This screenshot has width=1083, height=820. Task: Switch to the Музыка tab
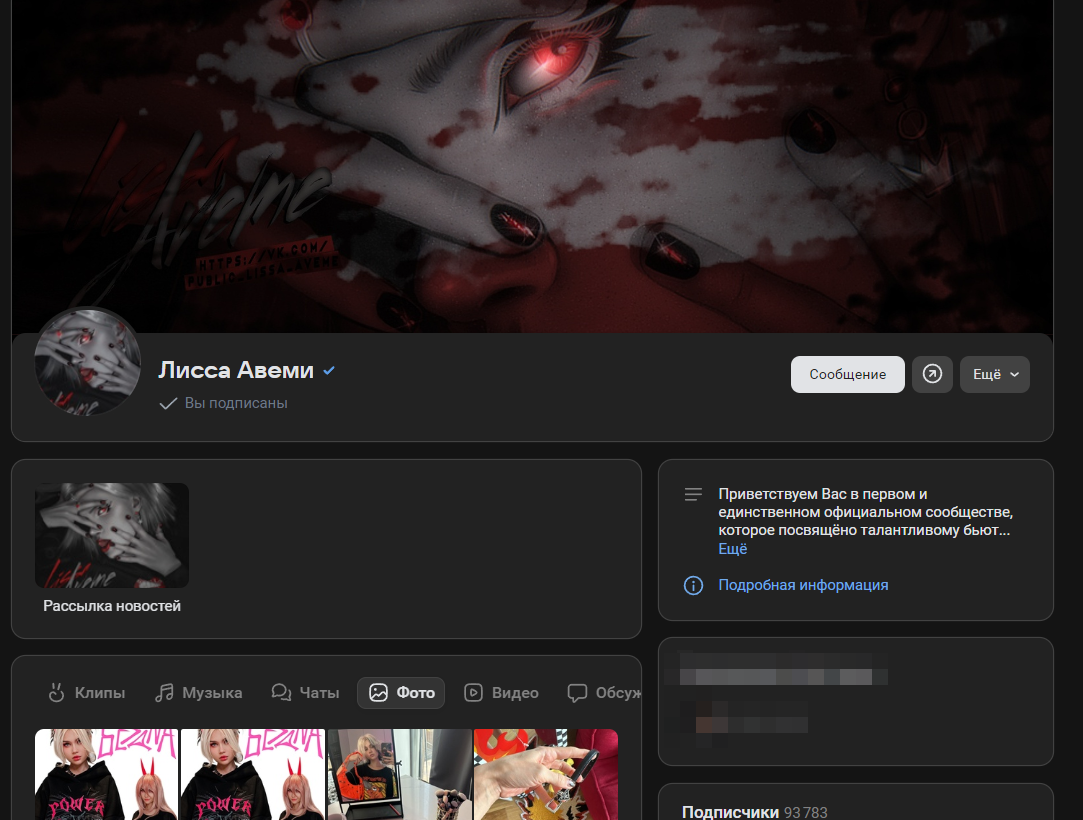click(198, 693)
